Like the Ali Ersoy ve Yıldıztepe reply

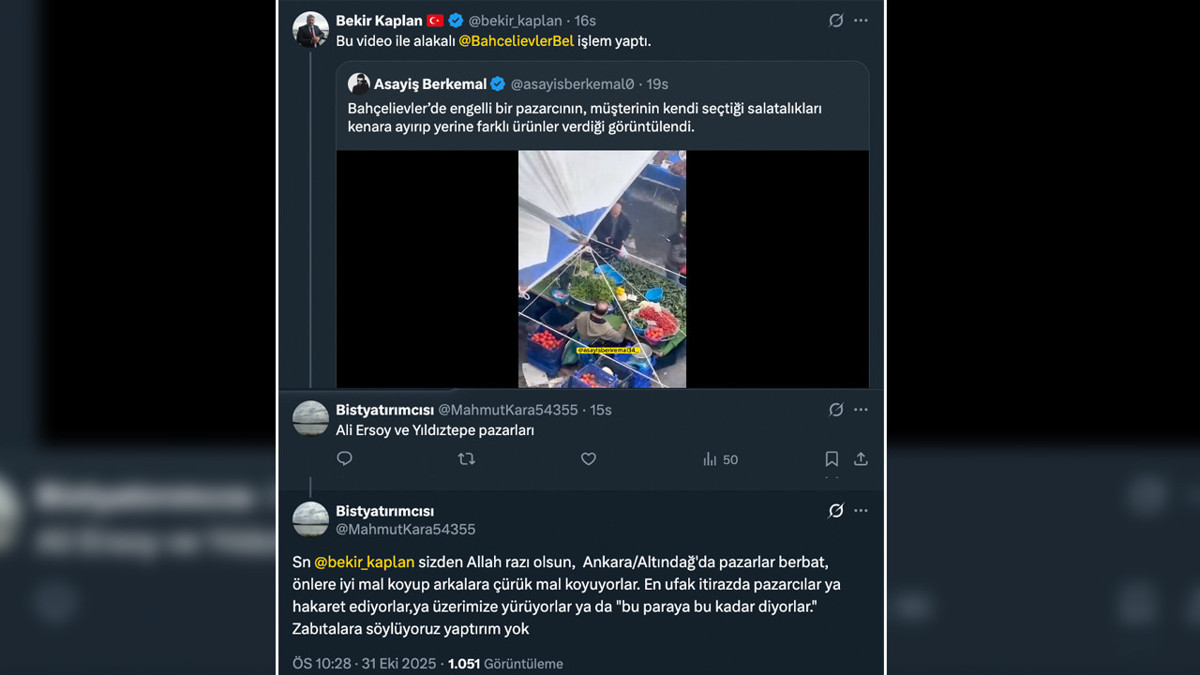click(588, 459)
